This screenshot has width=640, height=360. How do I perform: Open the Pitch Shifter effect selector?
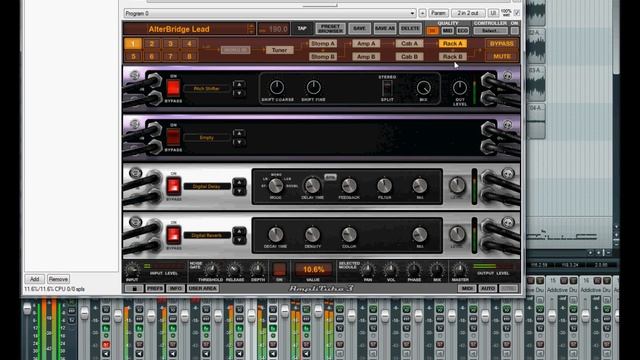(x=207, y=89)
